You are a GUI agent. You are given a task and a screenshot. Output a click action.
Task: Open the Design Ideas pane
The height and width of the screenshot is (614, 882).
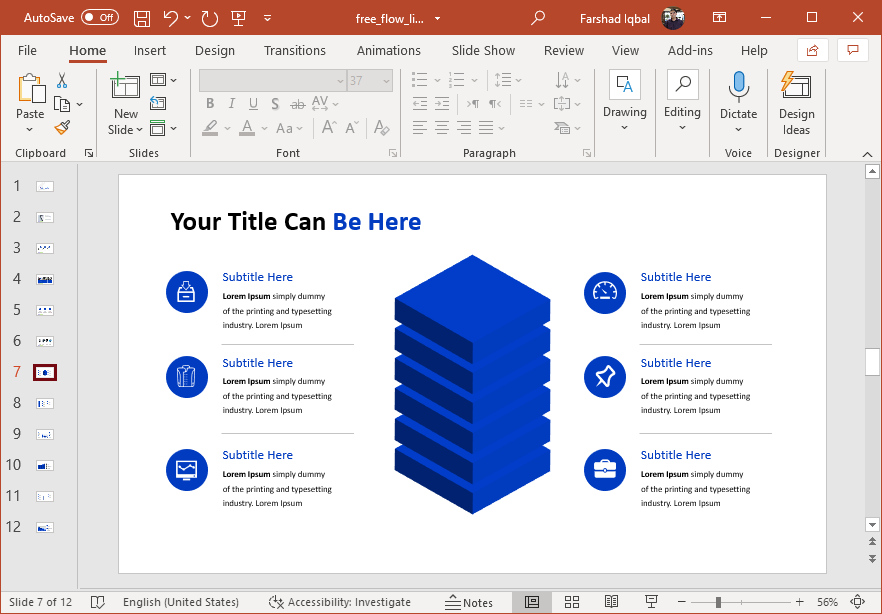[x=796, y=102]
